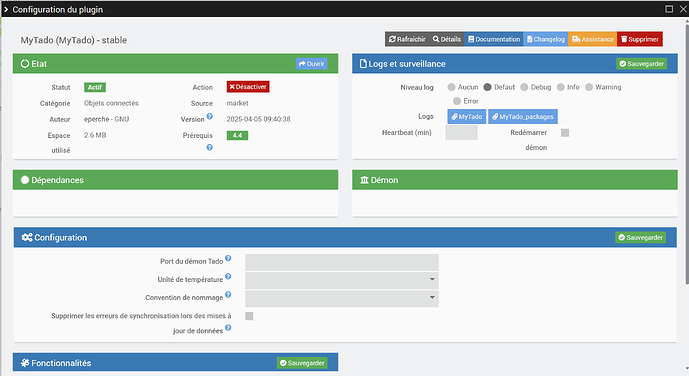Click the version date 2025-04-05 09:40:38

(258, 119)
